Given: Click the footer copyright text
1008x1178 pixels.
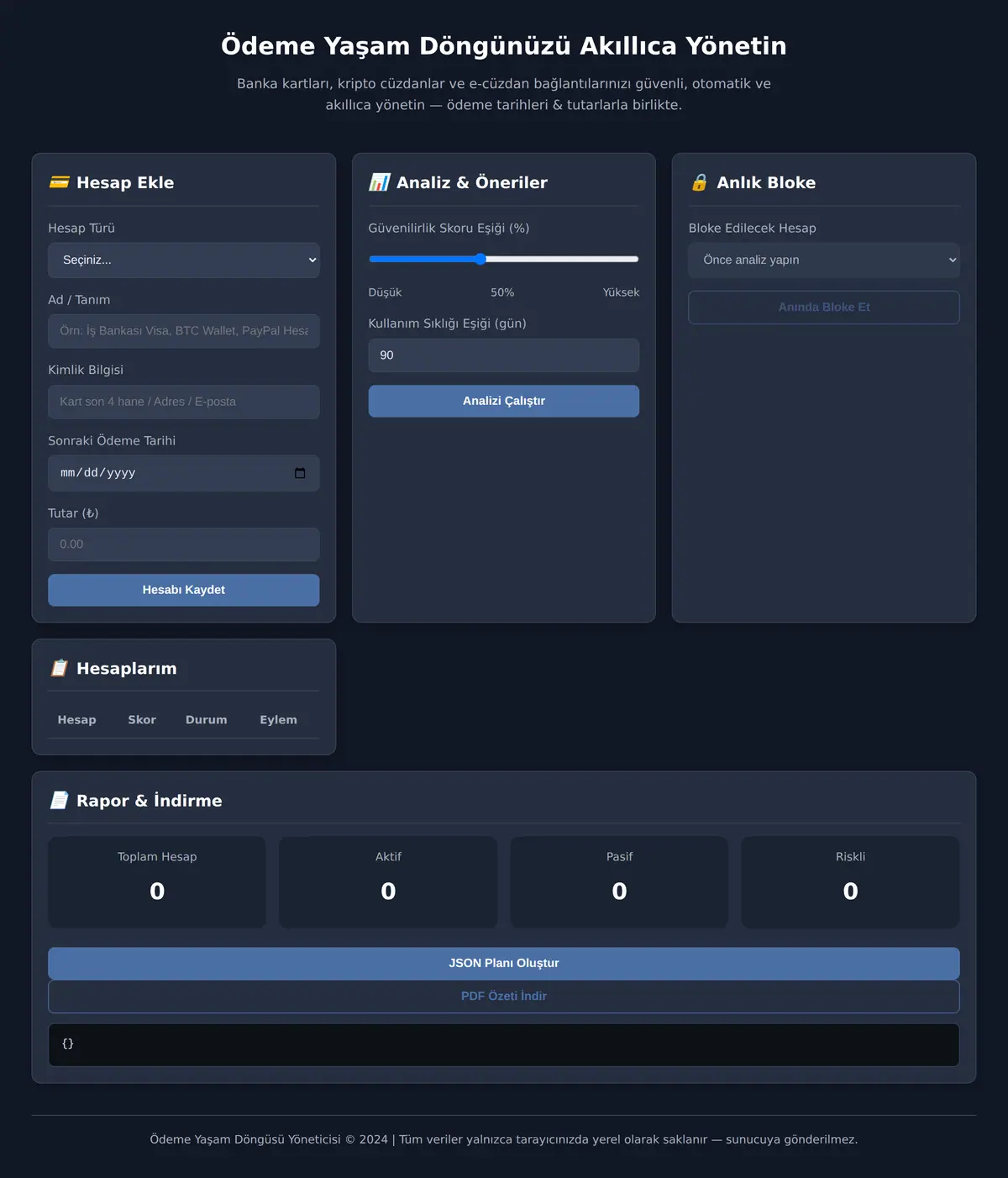Looking at the screenshot, I should pos(504,1139).
